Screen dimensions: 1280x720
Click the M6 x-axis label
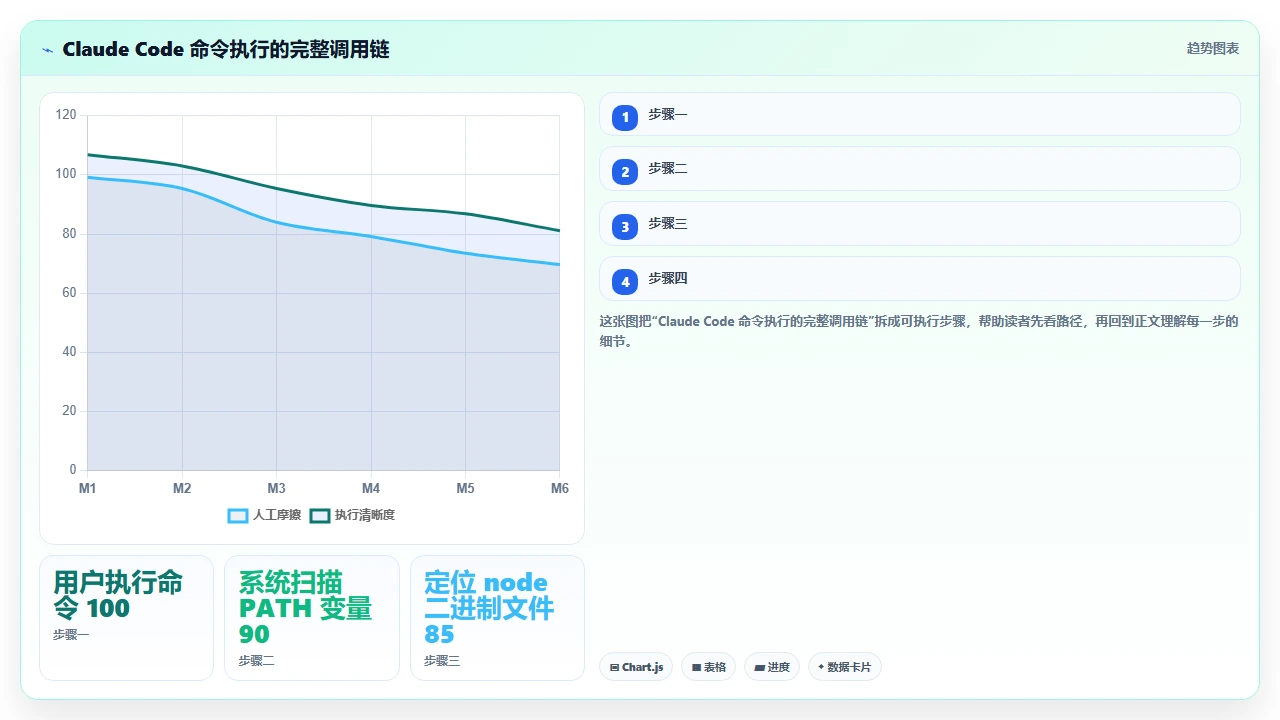(560, 488)
